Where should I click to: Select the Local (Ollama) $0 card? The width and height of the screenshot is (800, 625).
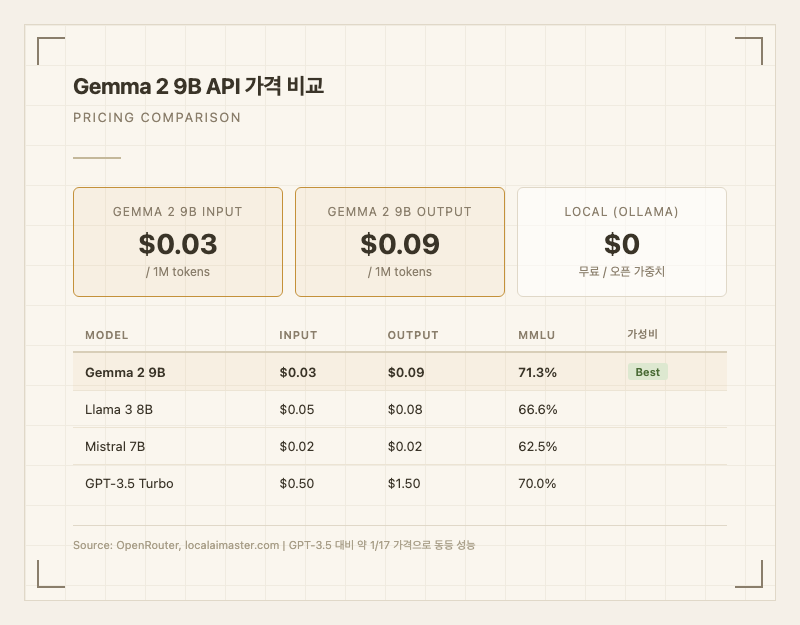[x=622, y=242]
